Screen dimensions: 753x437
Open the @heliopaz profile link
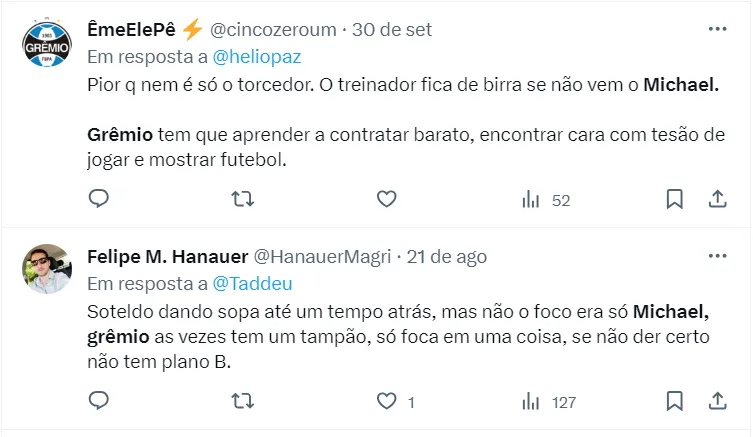pos(257,58)
